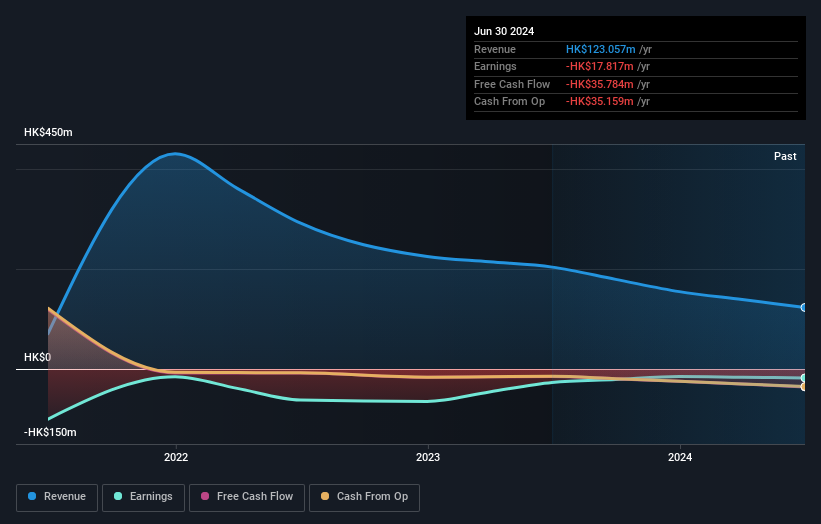Click the -HK$17.817m earnings value
821x524 pixels.
[600, 66]
